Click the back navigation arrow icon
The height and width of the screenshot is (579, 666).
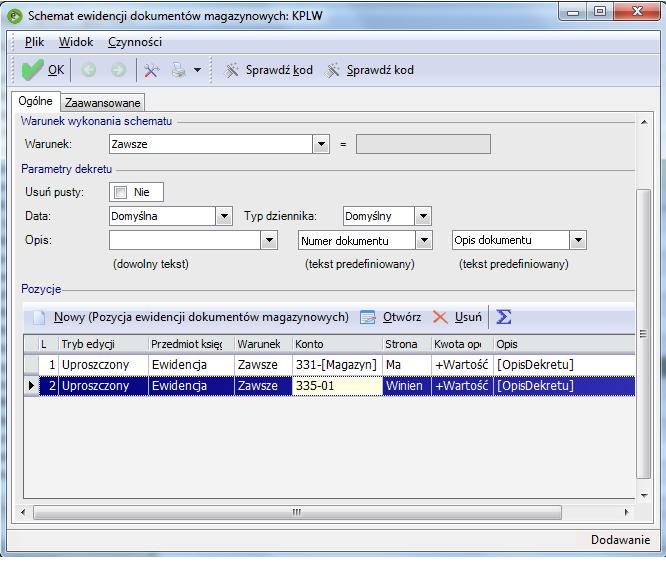tap(88, 70)
